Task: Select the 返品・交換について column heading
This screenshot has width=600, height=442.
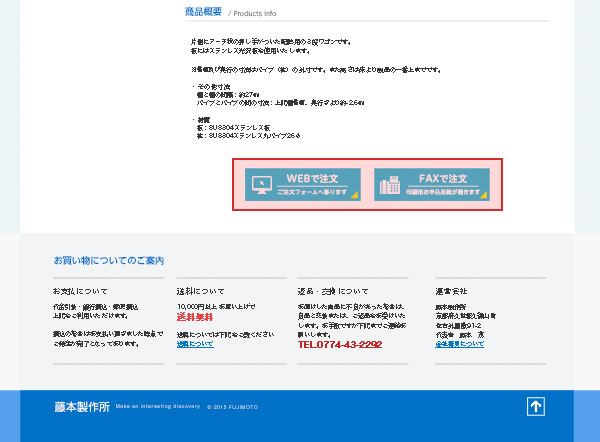Action: coord(333,291)
